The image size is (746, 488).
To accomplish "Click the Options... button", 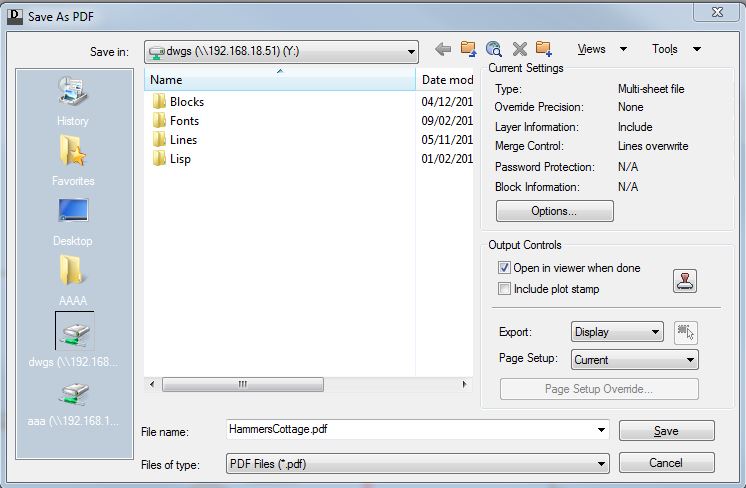I will pyautogui.click(x=555, y=211).
